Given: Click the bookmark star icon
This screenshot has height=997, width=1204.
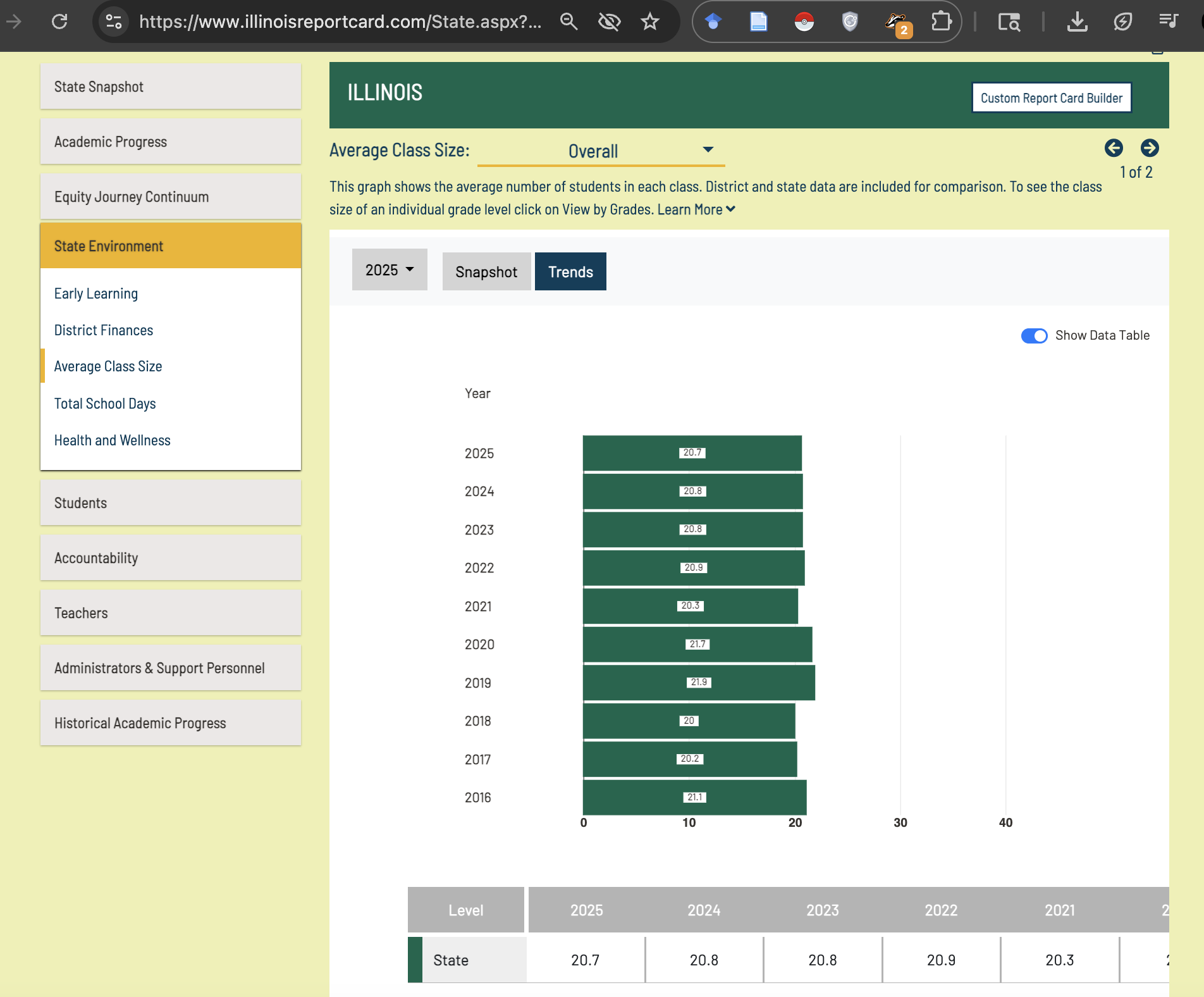Looking at the screenshot, I should pyautogui.click(x=649, y=22).
